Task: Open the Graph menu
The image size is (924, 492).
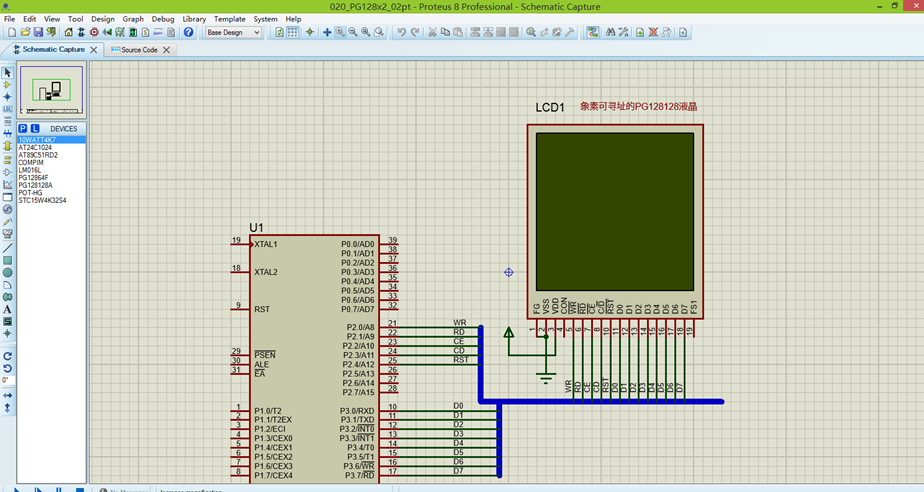Action: click(133, 19)
